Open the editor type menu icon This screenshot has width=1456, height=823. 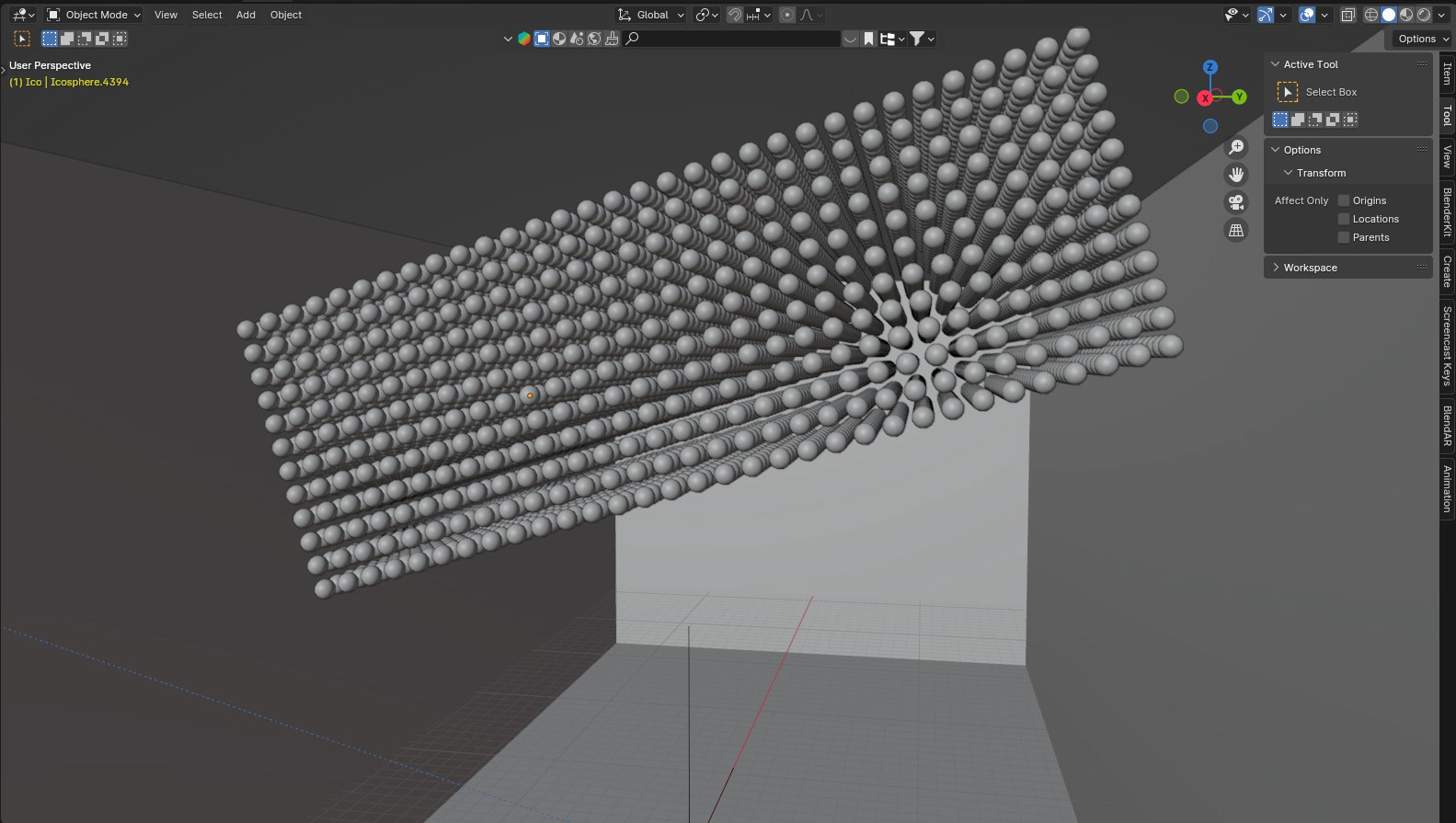click(23, 15)
